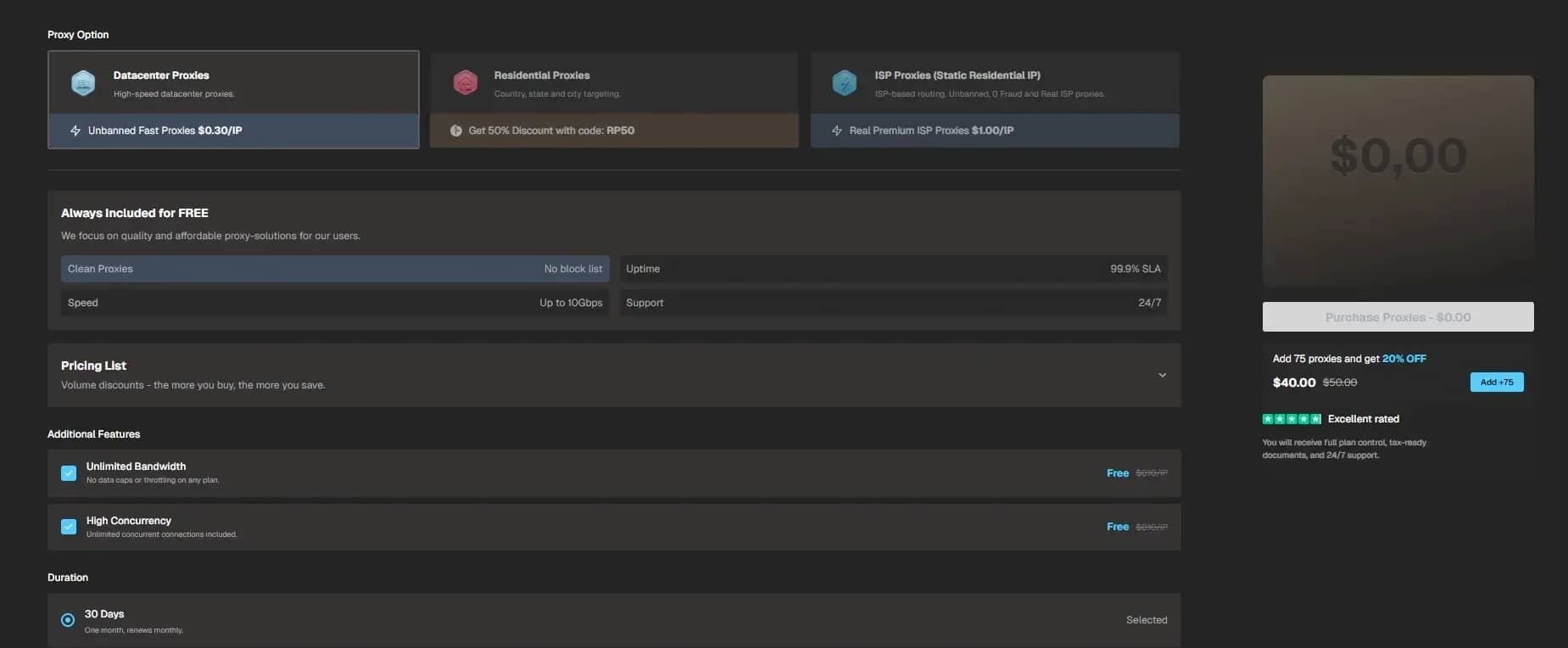Select the Datacenter Proxies option
This screenshot has width=1568, height=648.
coord(233,99)
